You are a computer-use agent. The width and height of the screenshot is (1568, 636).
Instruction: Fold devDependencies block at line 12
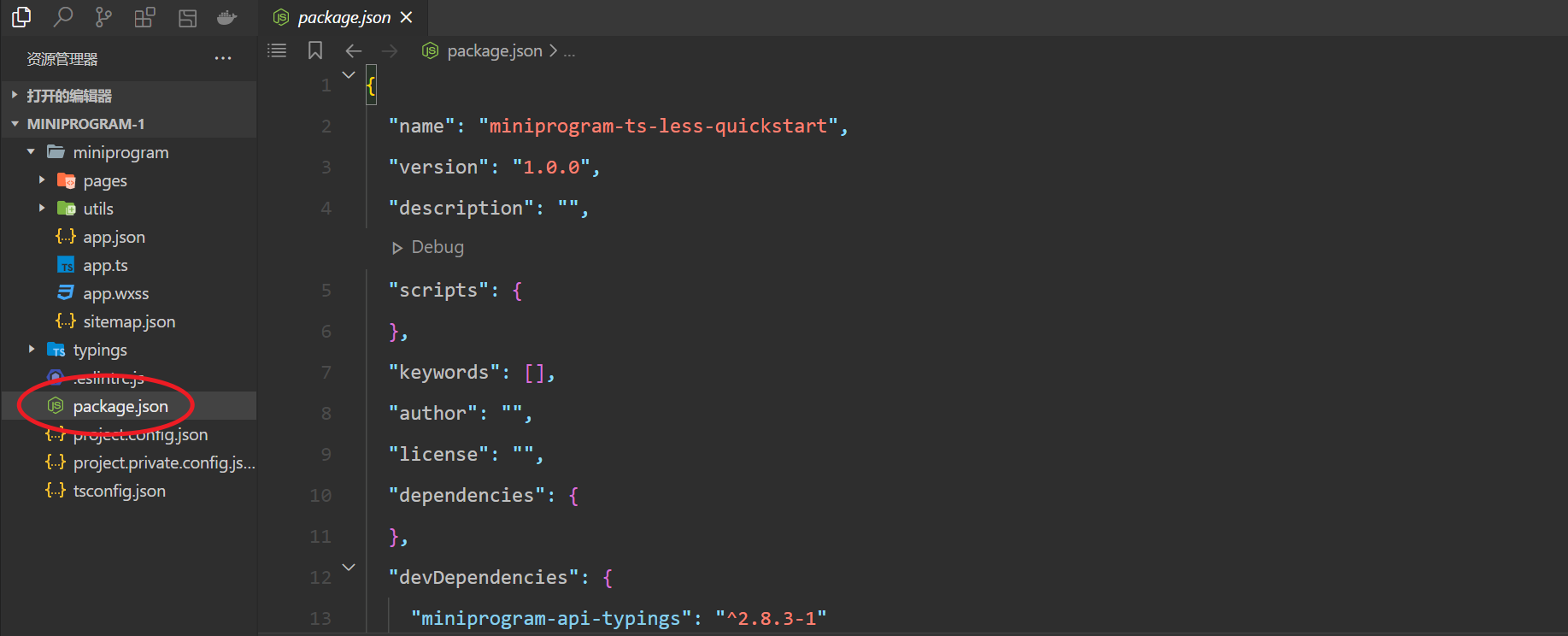(x=349, y=567)
